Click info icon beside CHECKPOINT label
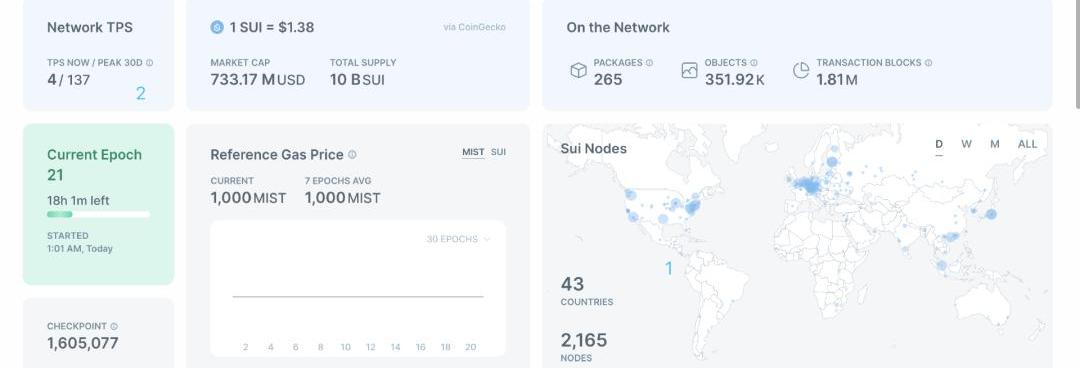 [x=114, y=327]
